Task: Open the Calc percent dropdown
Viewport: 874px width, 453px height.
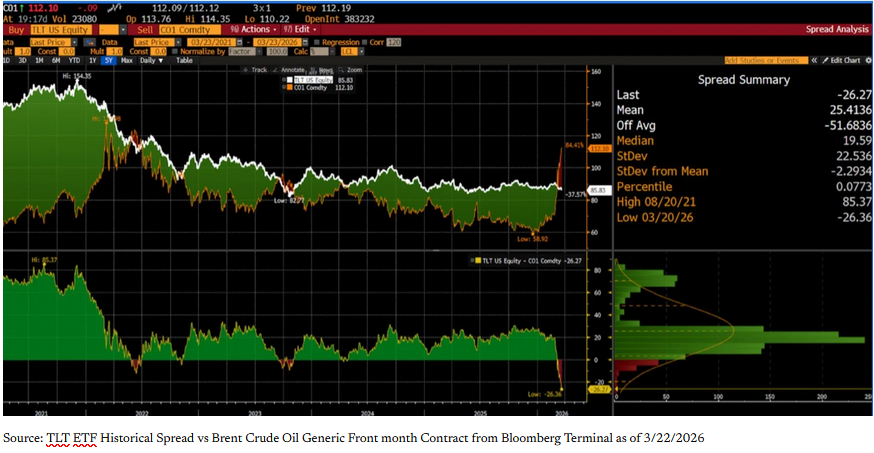Action: coord(332,51)
